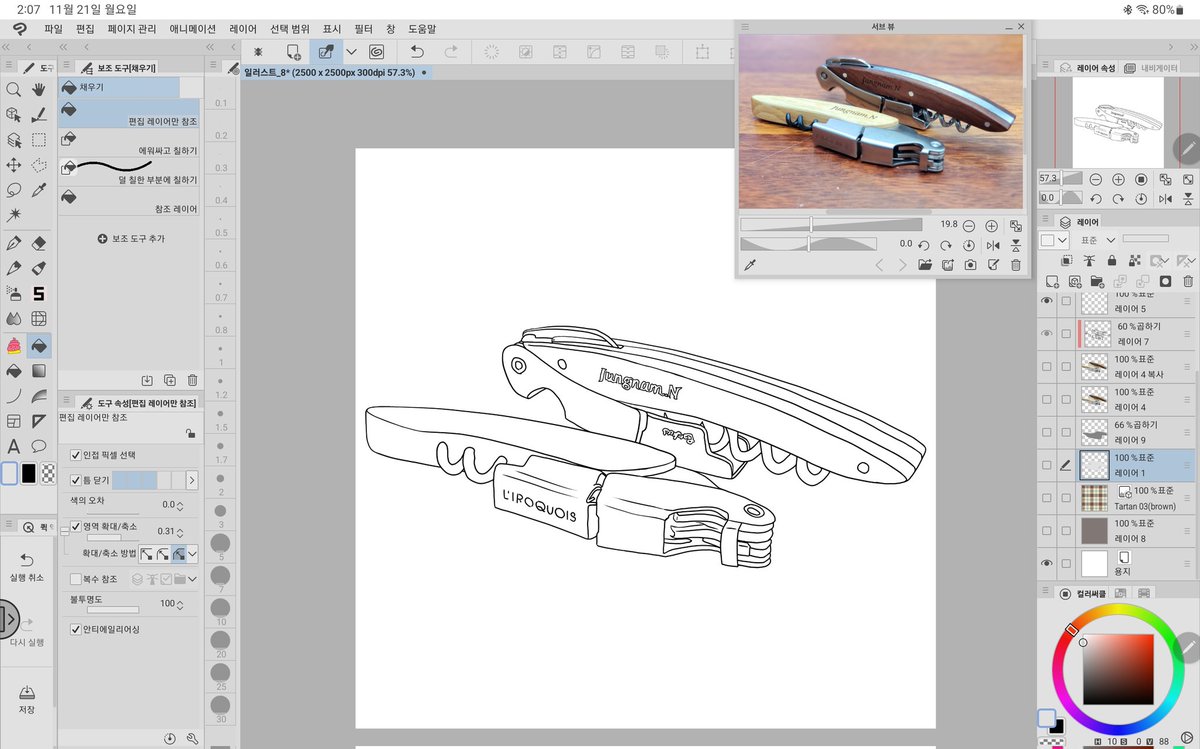
Task: Toggle 안티에일리어싱 checkbox
Action: click(x=76, y=629)
